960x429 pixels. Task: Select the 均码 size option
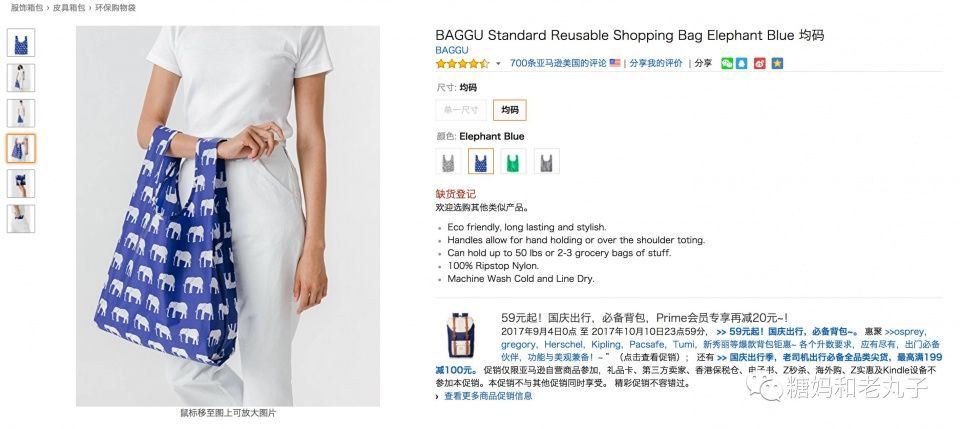[509, 110]
